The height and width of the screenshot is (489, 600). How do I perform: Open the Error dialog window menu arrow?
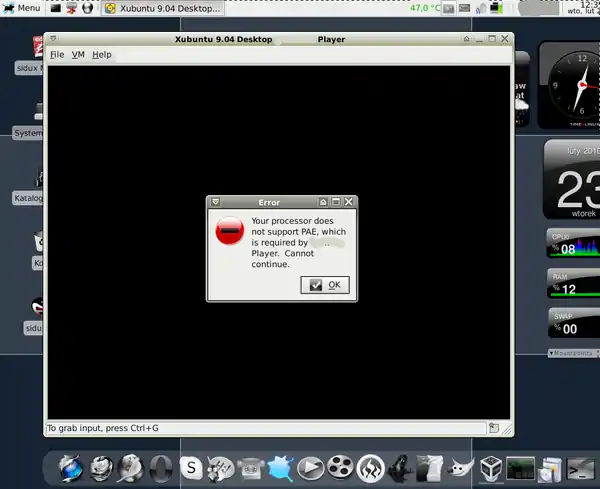[x=215, y=202]
